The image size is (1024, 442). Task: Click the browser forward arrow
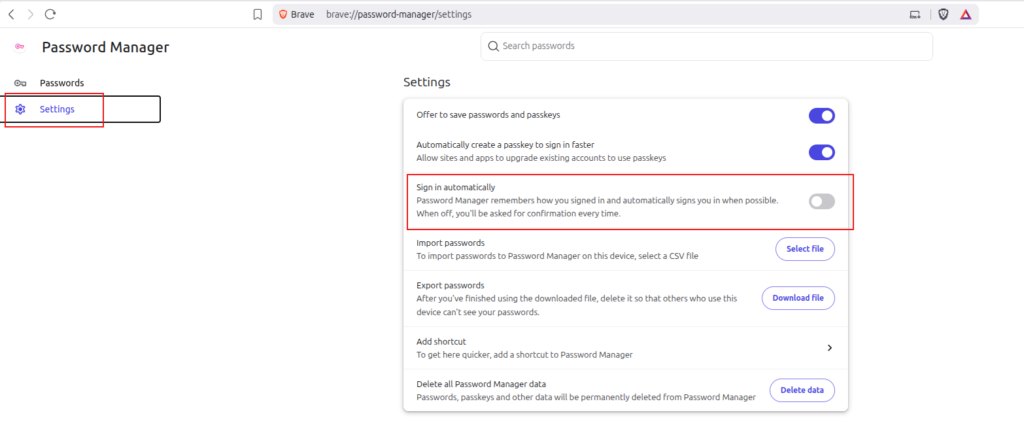coord(30,14)
